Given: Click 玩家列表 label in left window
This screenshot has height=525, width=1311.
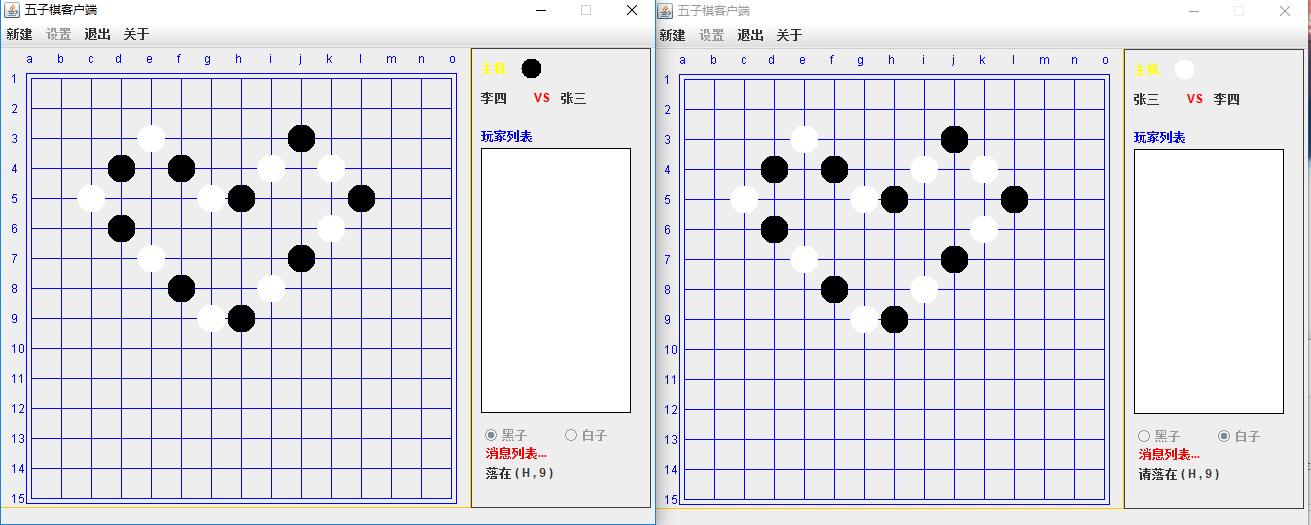Looking at the screenshot, I should tap(506, 136).
